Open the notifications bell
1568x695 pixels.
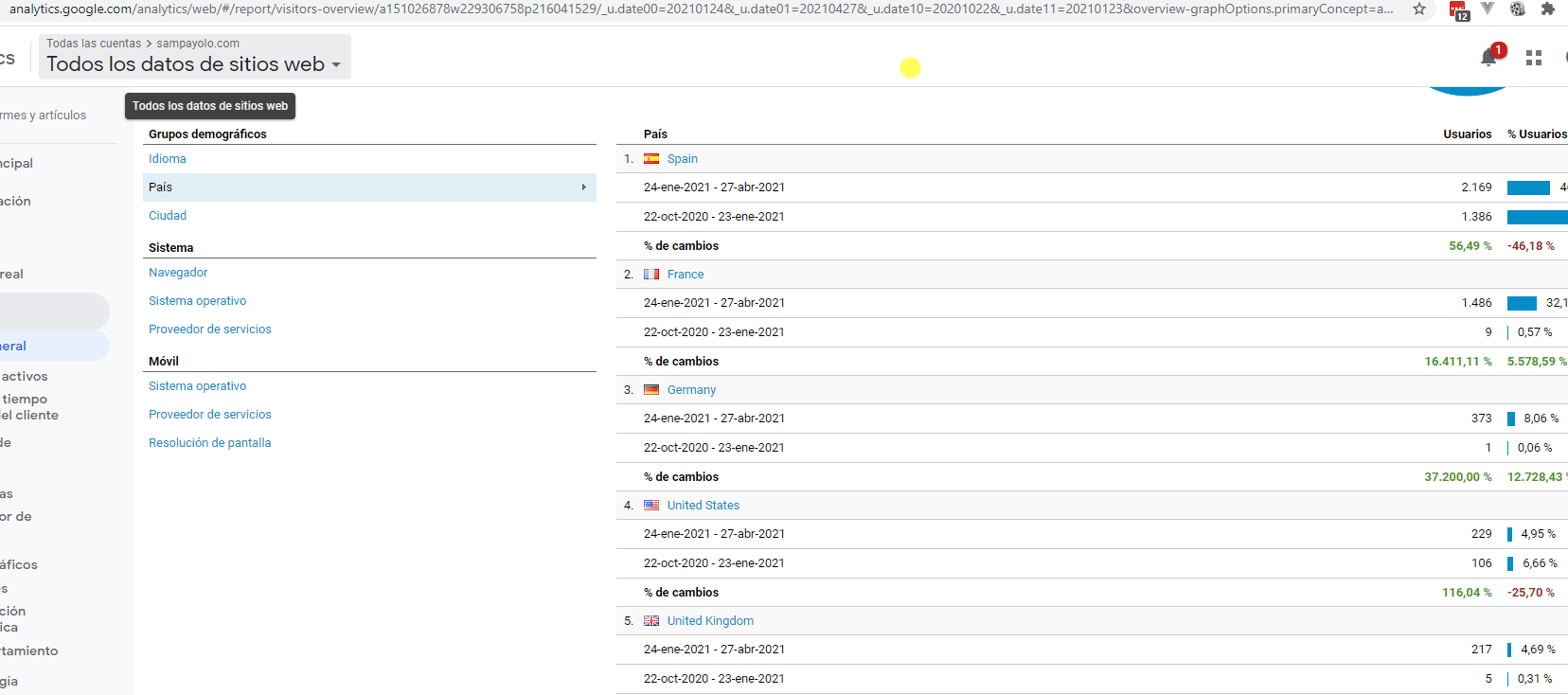[x=1488, y=58]
